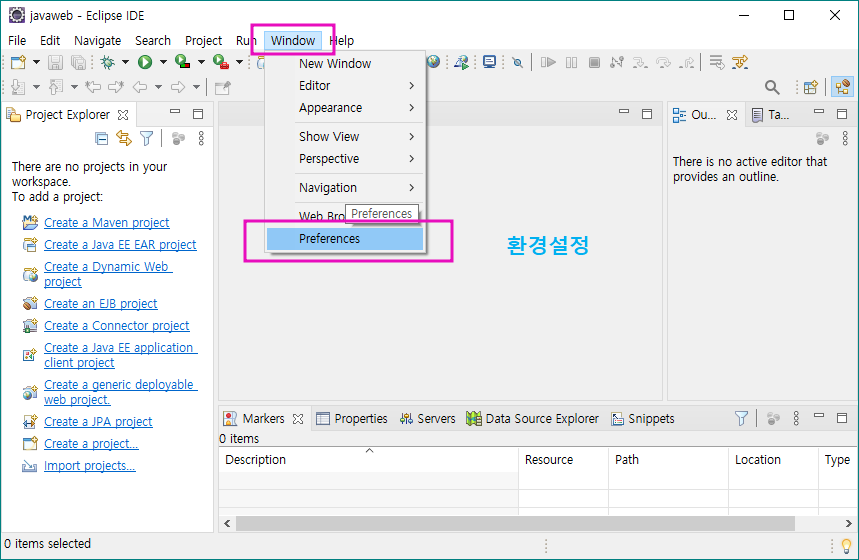
Task: Switch to the Properties tab
Action: point(352,419)
